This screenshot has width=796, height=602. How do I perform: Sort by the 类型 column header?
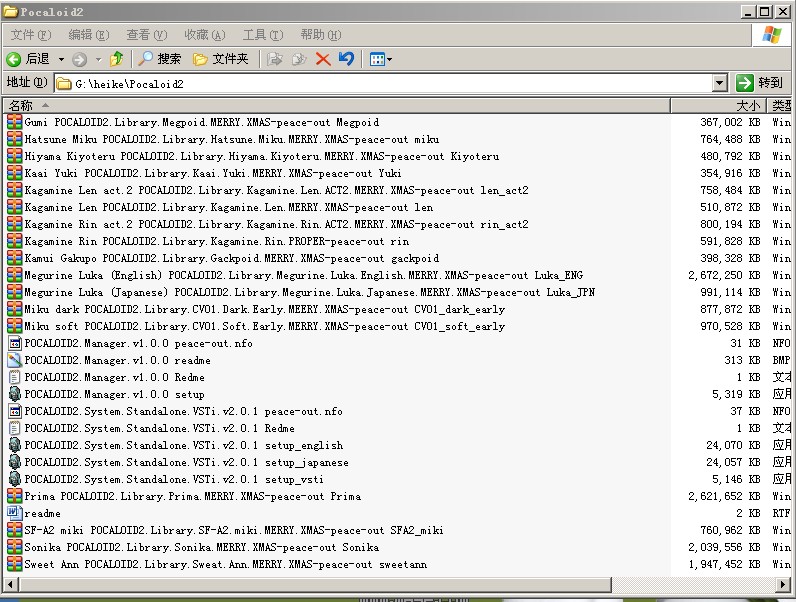coord(780,106)
